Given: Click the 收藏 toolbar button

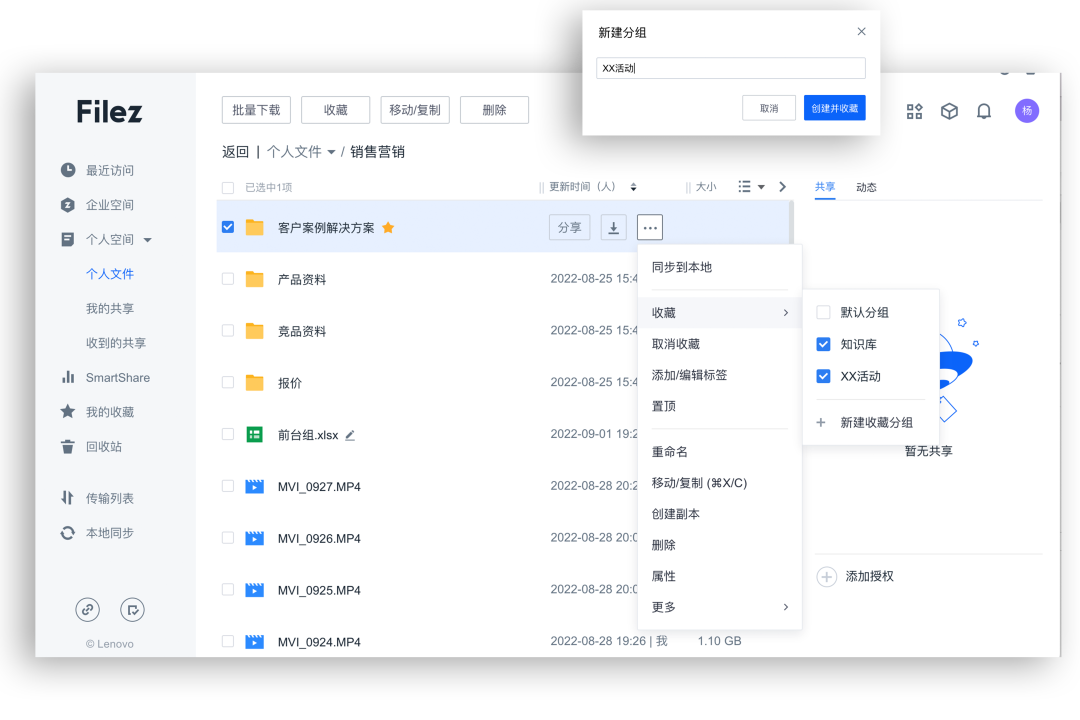Looking at the screenshot, I should (x=335, y=110).
